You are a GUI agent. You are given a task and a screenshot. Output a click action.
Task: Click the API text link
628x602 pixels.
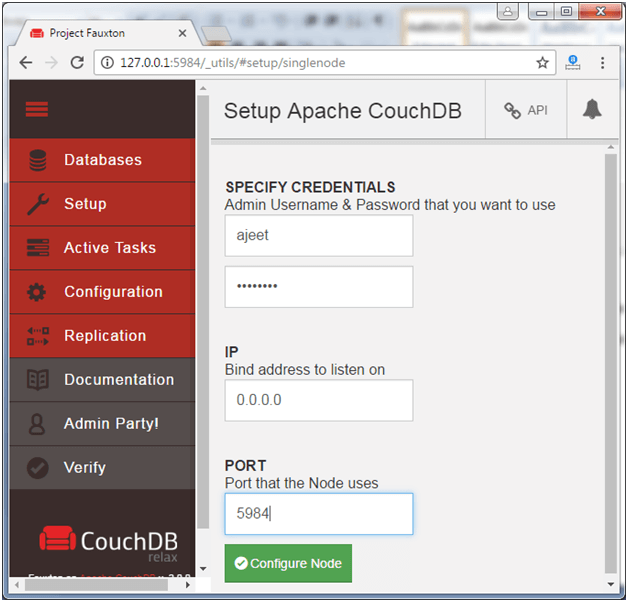tap(537, 110)
